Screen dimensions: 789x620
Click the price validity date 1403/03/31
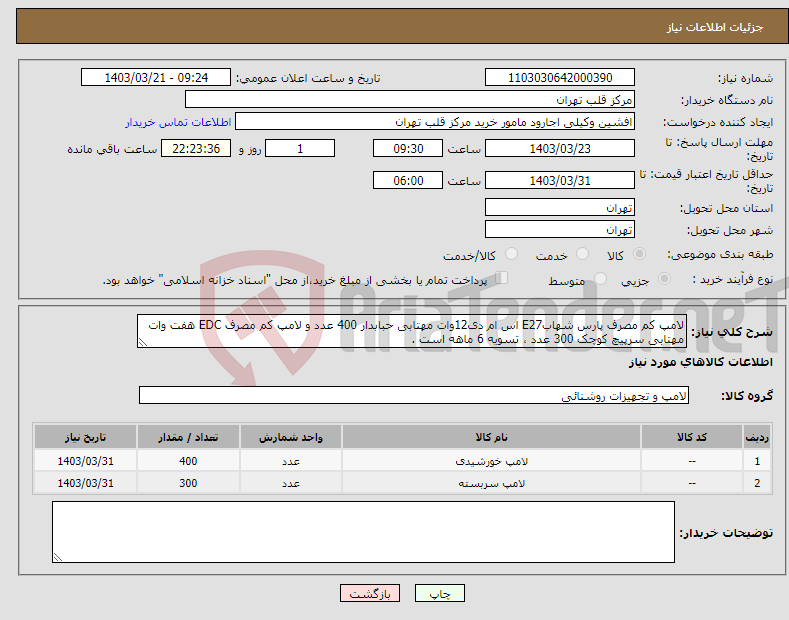(x=560, y=180)
